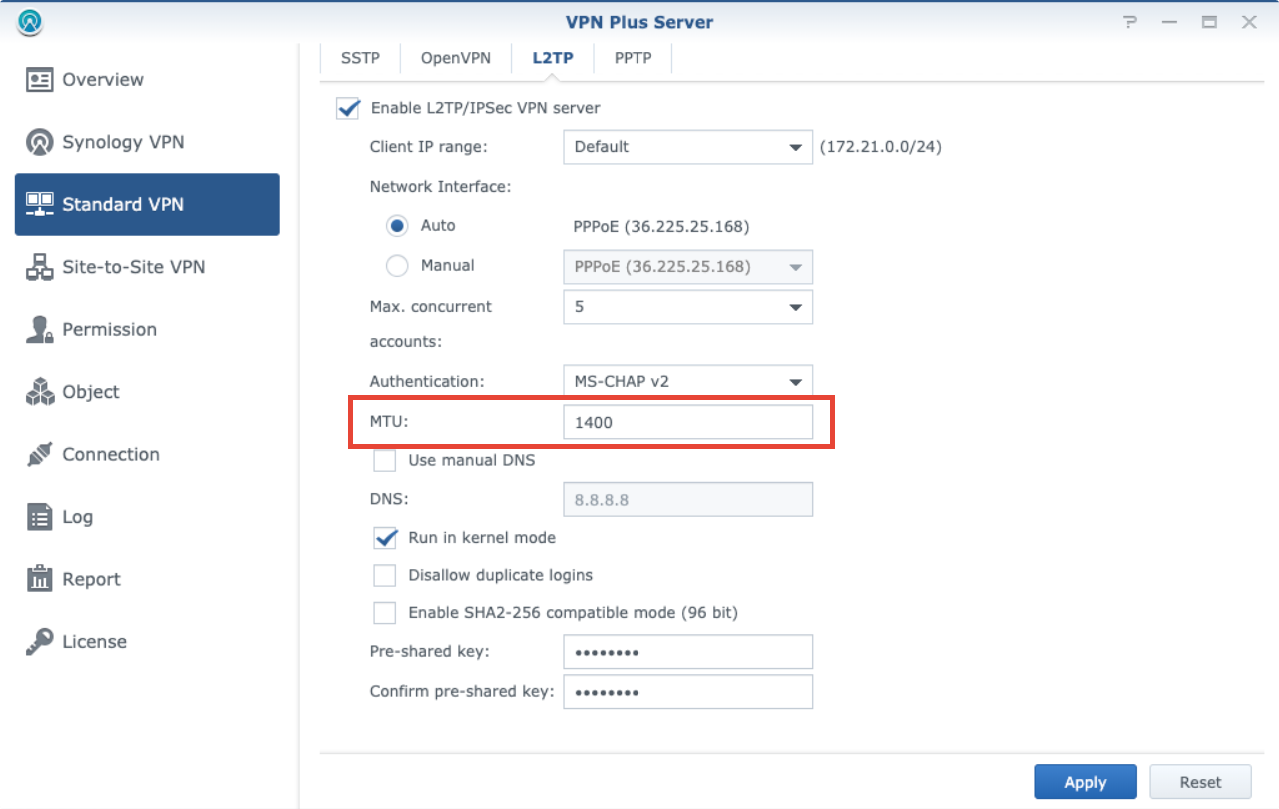Check Disallow duplicate logins
The height and width of the screenshot is (809, 1279).
[385, 576]
